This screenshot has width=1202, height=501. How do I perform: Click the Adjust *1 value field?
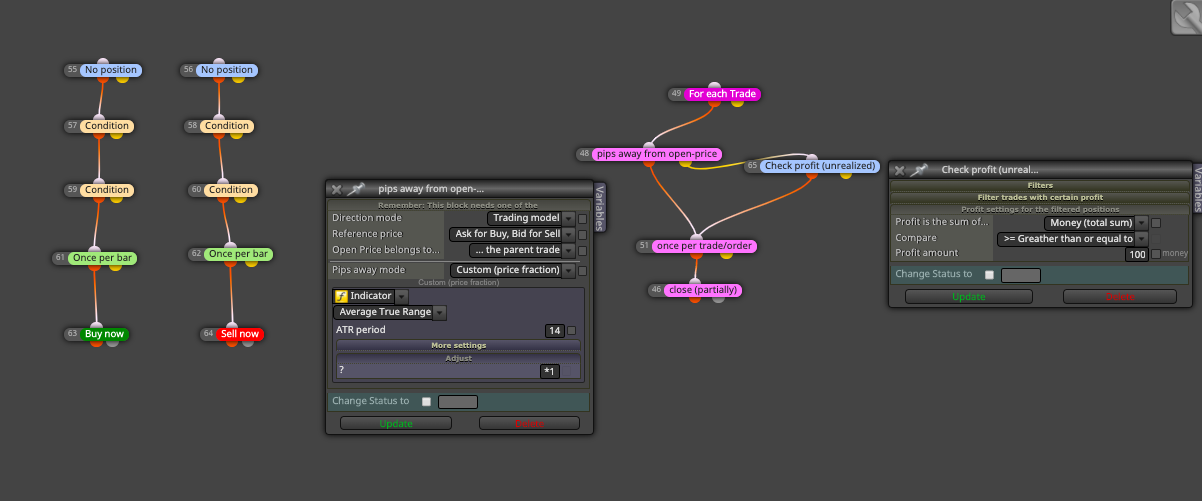549,371
